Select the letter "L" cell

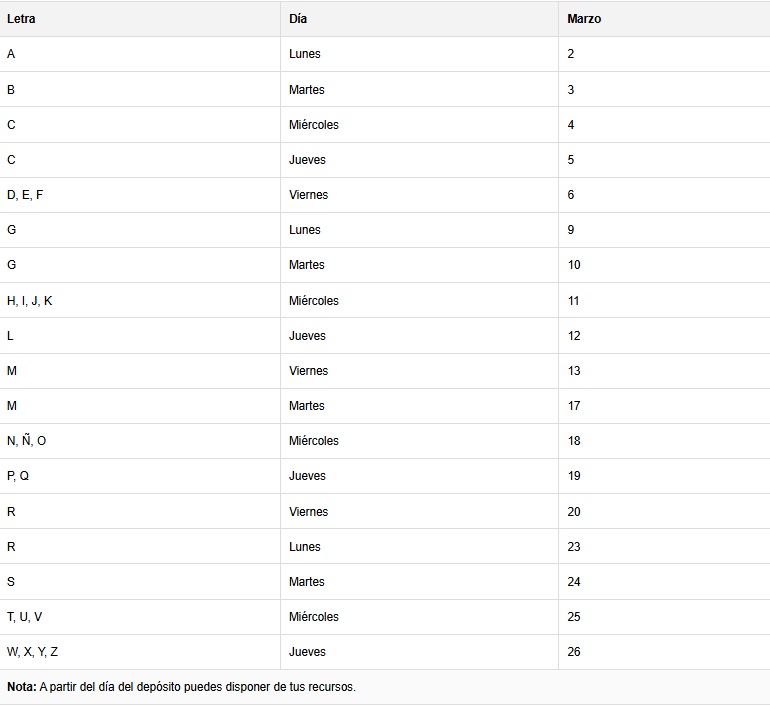click(x=11, y=336)
